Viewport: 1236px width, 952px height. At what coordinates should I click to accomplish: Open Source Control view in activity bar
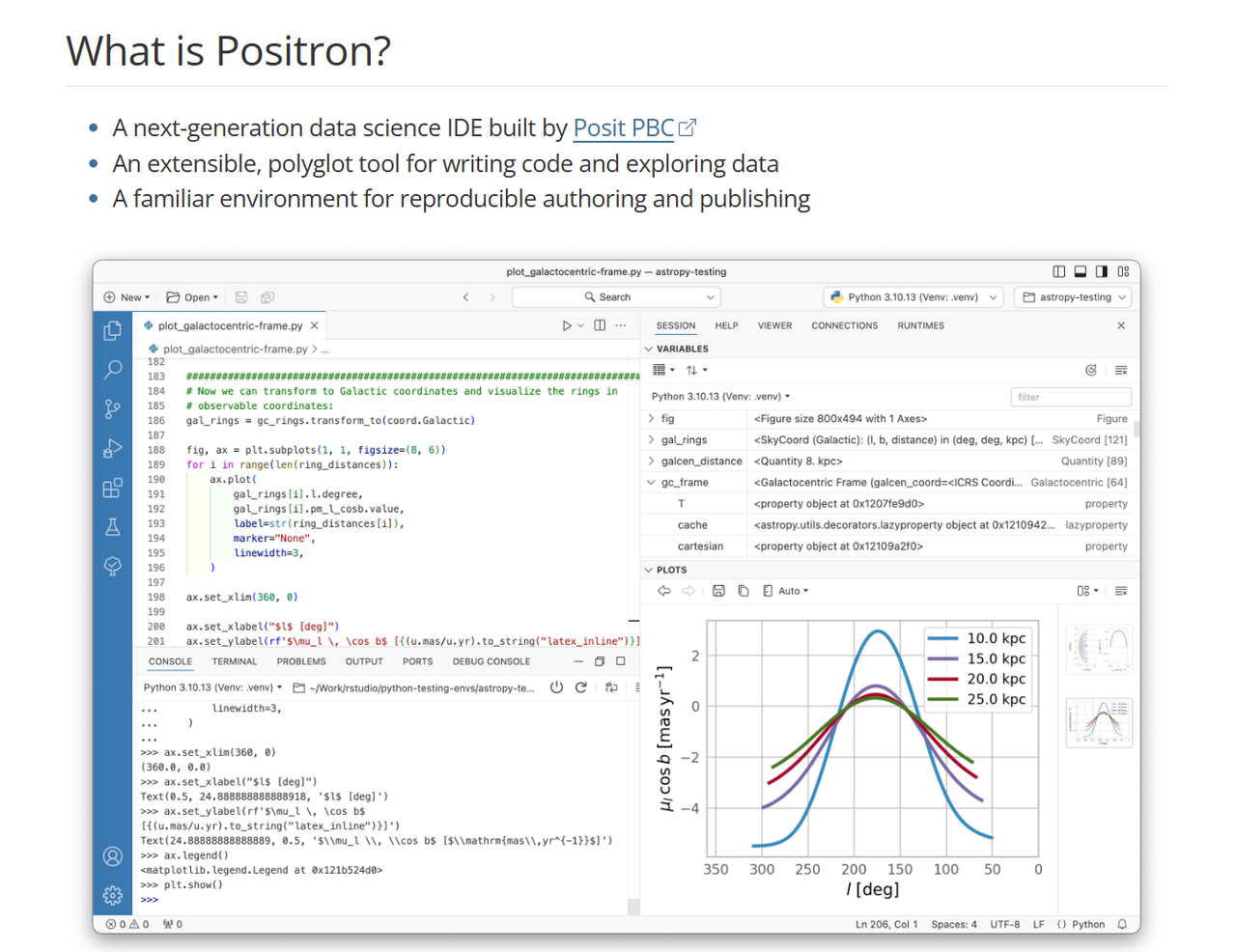[113, 408]
